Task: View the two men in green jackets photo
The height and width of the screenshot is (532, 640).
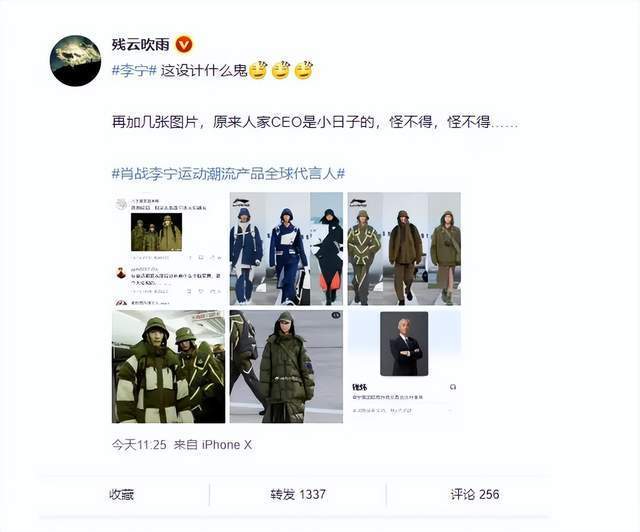Action: 169,367
